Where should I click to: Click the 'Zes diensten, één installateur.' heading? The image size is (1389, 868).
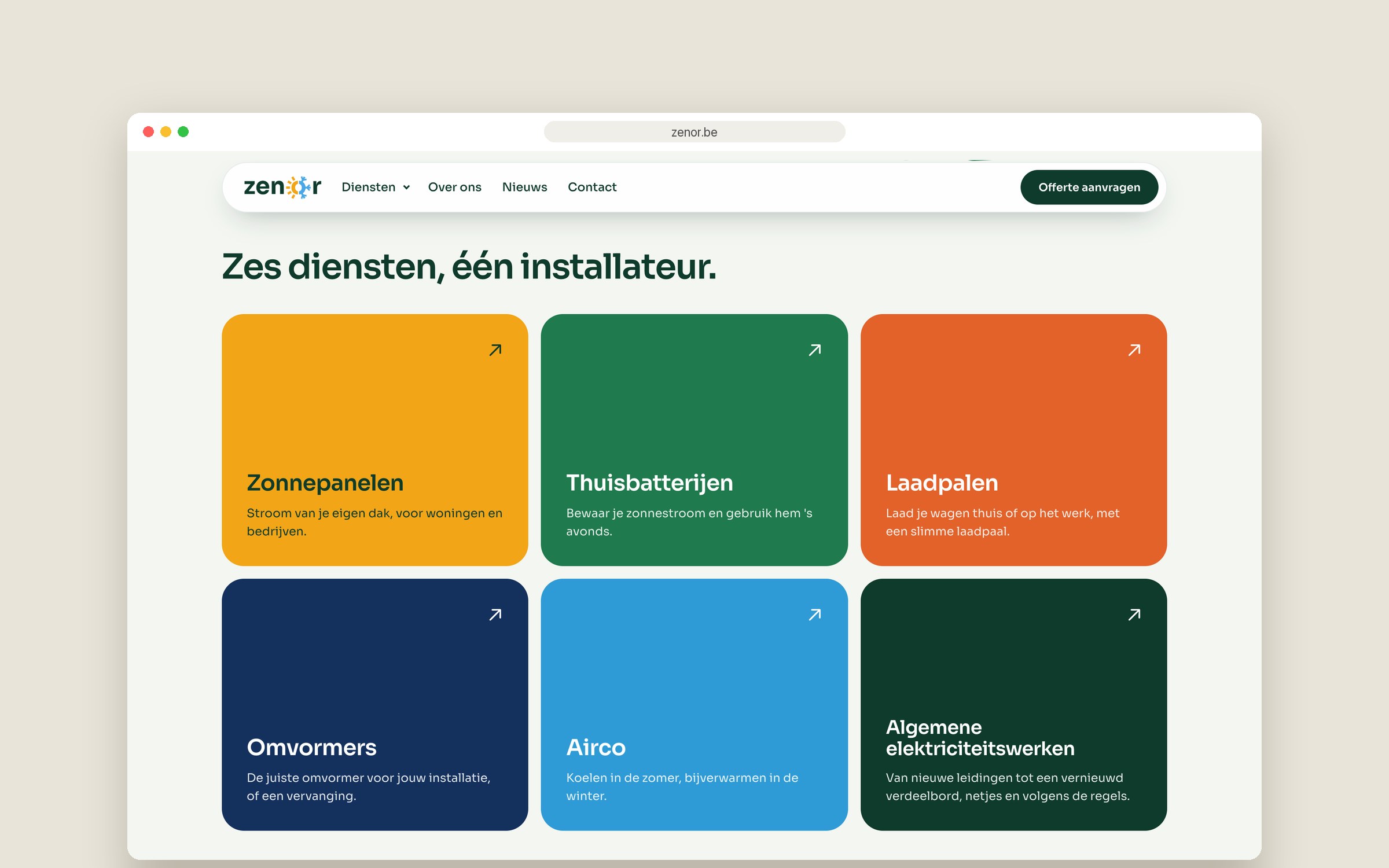pyautogui.click(x=469, y=267)
